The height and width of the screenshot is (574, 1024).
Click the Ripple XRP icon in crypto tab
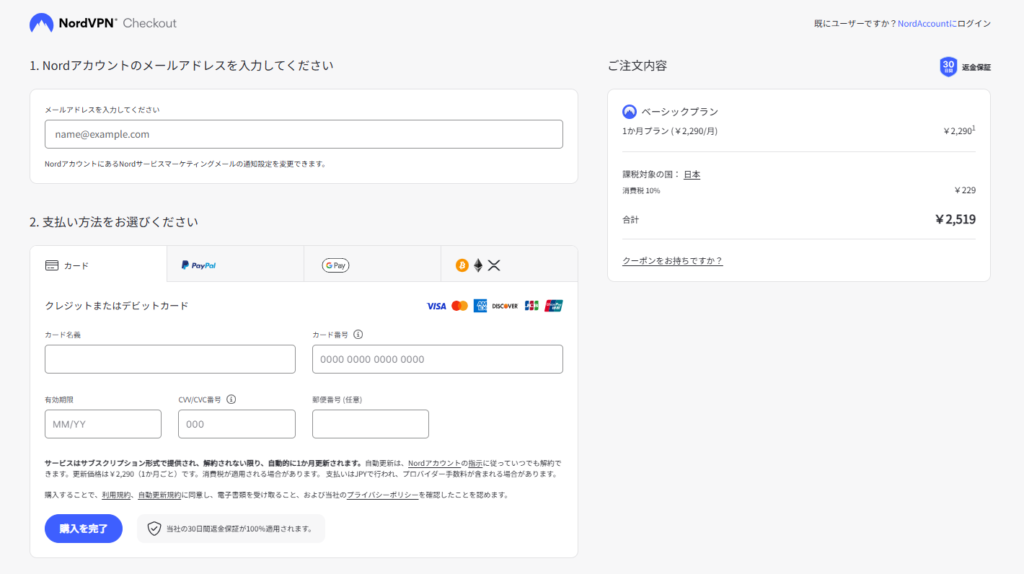(x=494, y=265)
